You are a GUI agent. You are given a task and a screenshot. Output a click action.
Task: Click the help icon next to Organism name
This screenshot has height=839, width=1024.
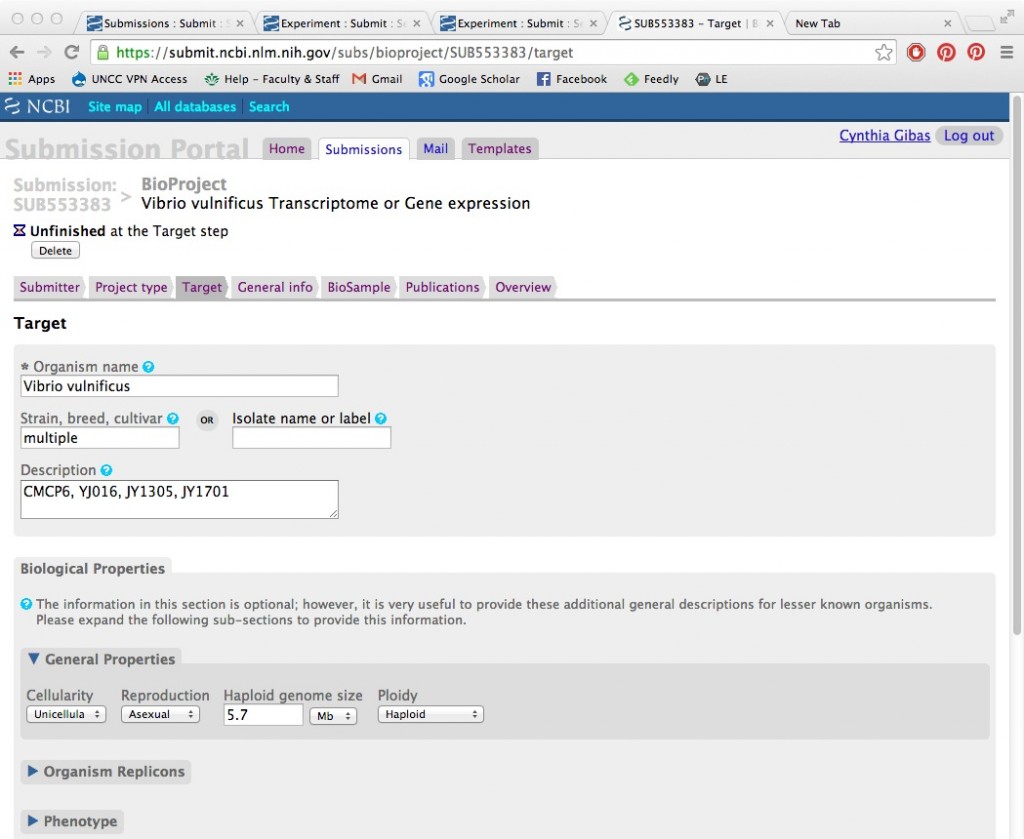[x=149, y=367]
